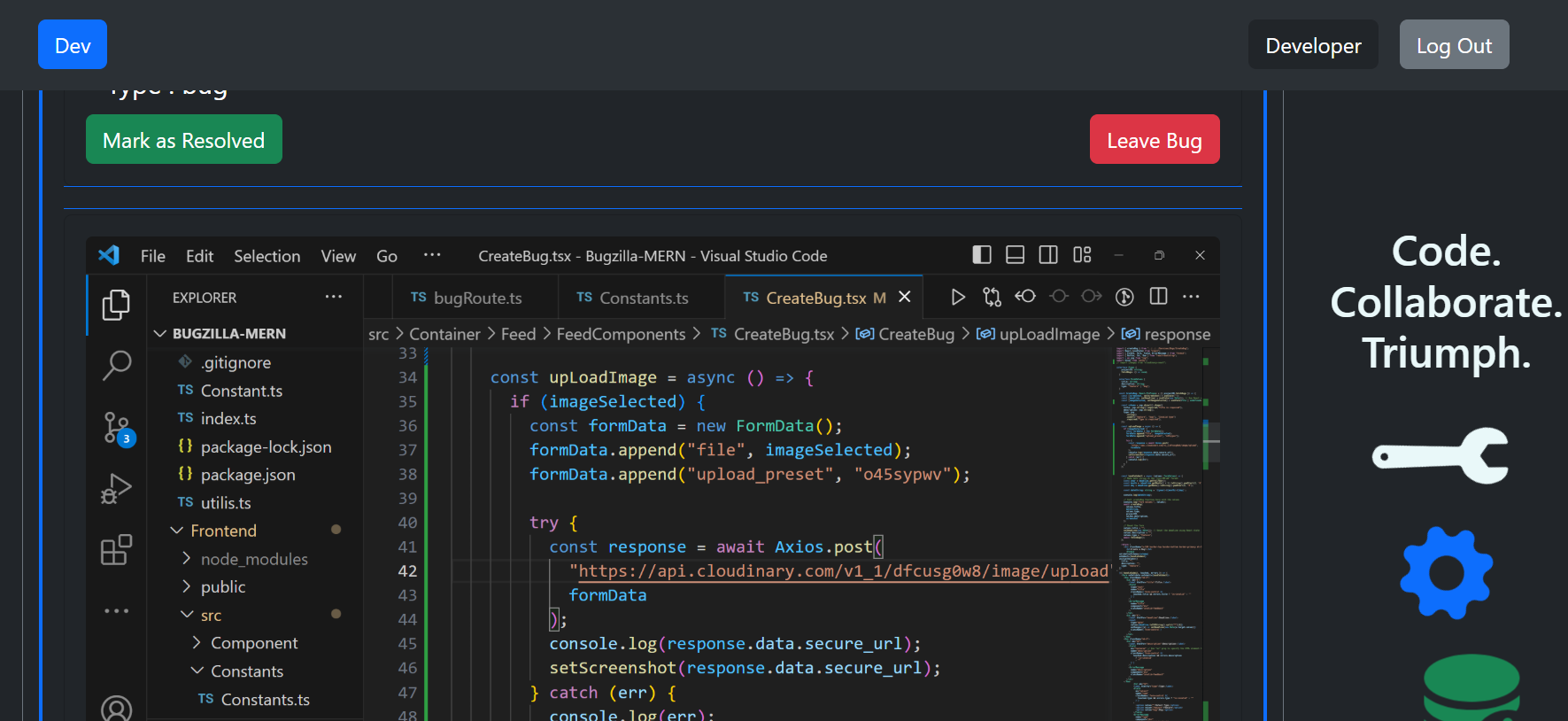Click the Leave Bug button

[x=1154, y=140]
